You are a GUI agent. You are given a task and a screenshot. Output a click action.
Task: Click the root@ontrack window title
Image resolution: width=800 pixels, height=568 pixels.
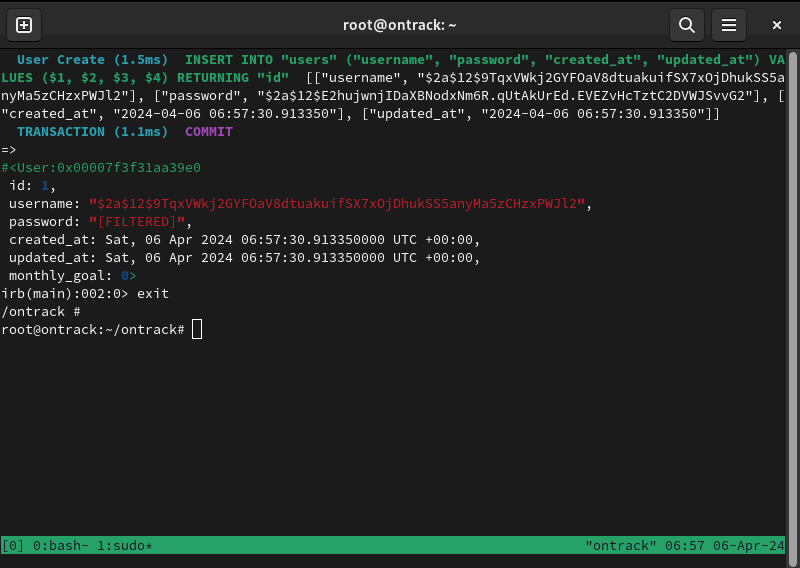399,25
